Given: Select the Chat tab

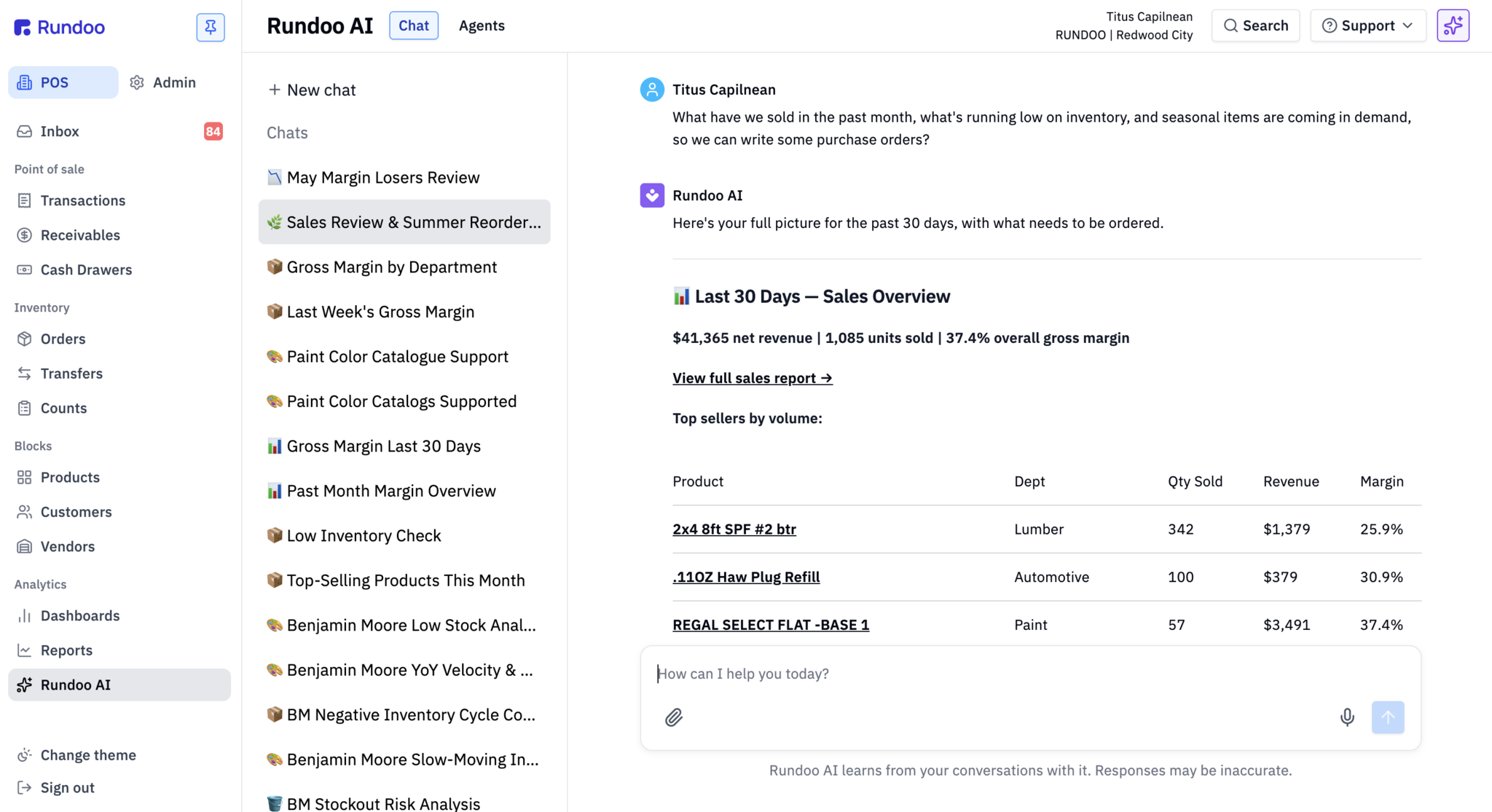Looking at the screenshot, I should coord(414,25).
